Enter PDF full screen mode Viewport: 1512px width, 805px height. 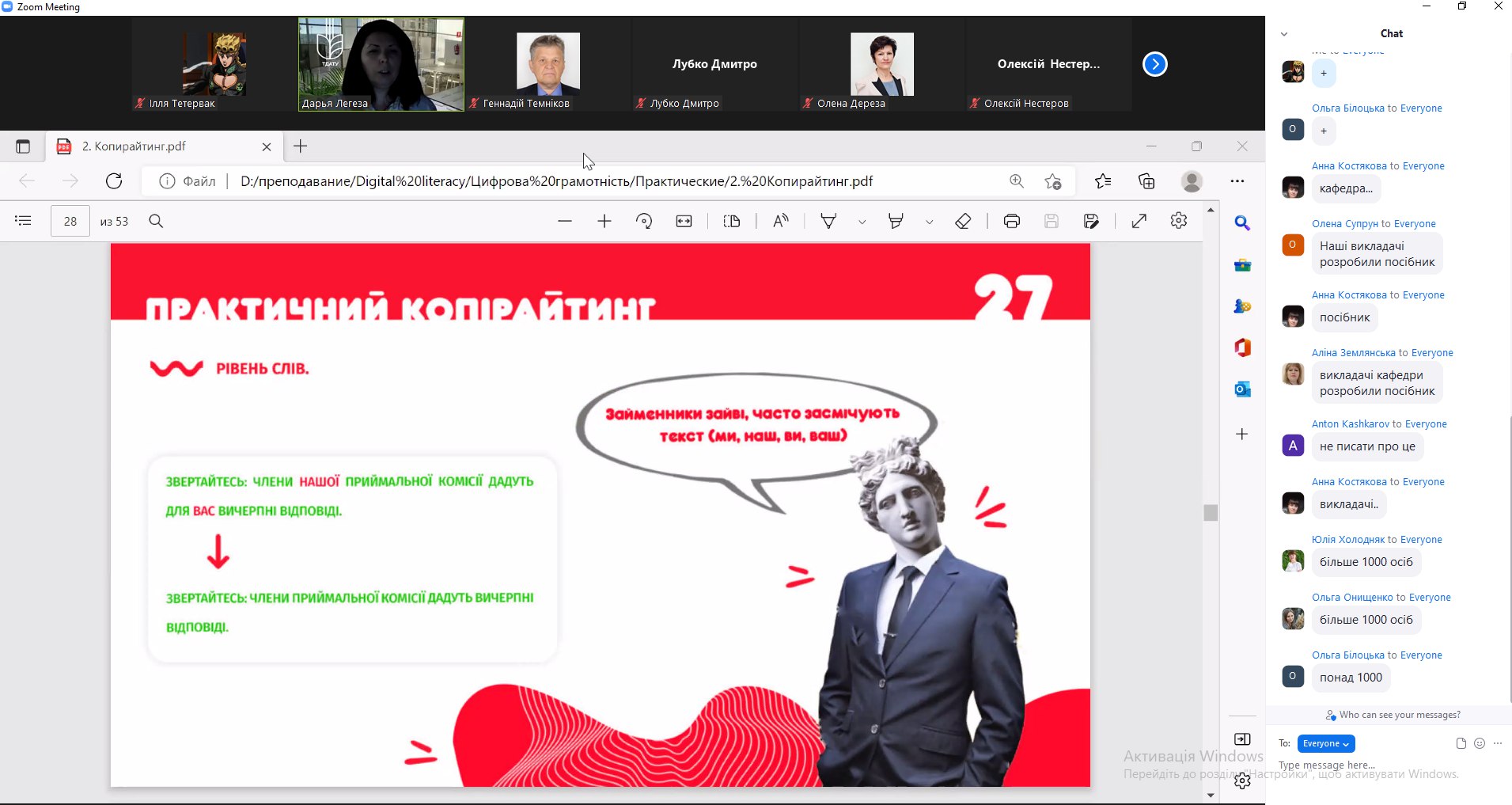click(x=1139, y=222)
